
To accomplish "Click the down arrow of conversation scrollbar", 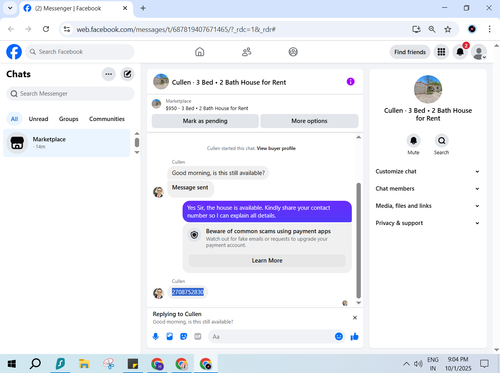I will click(x=359, y=303).
